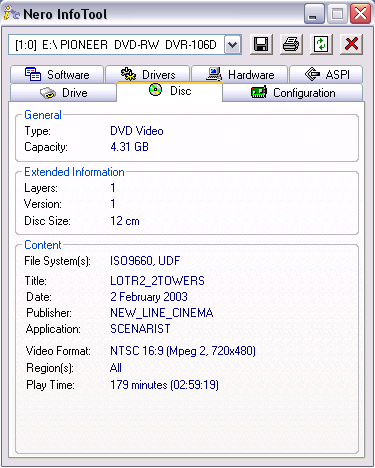Minimize the Nero InfoTool window
The width and height of the screenshot is (375, 468).
(314, 14)
